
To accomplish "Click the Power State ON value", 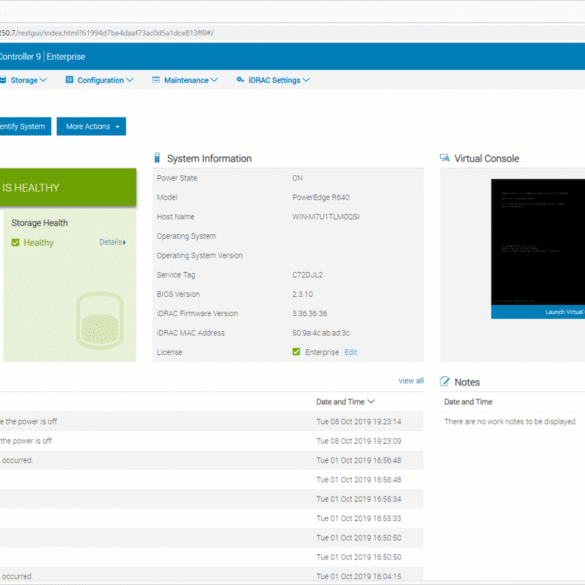I will tap(297, 178).
